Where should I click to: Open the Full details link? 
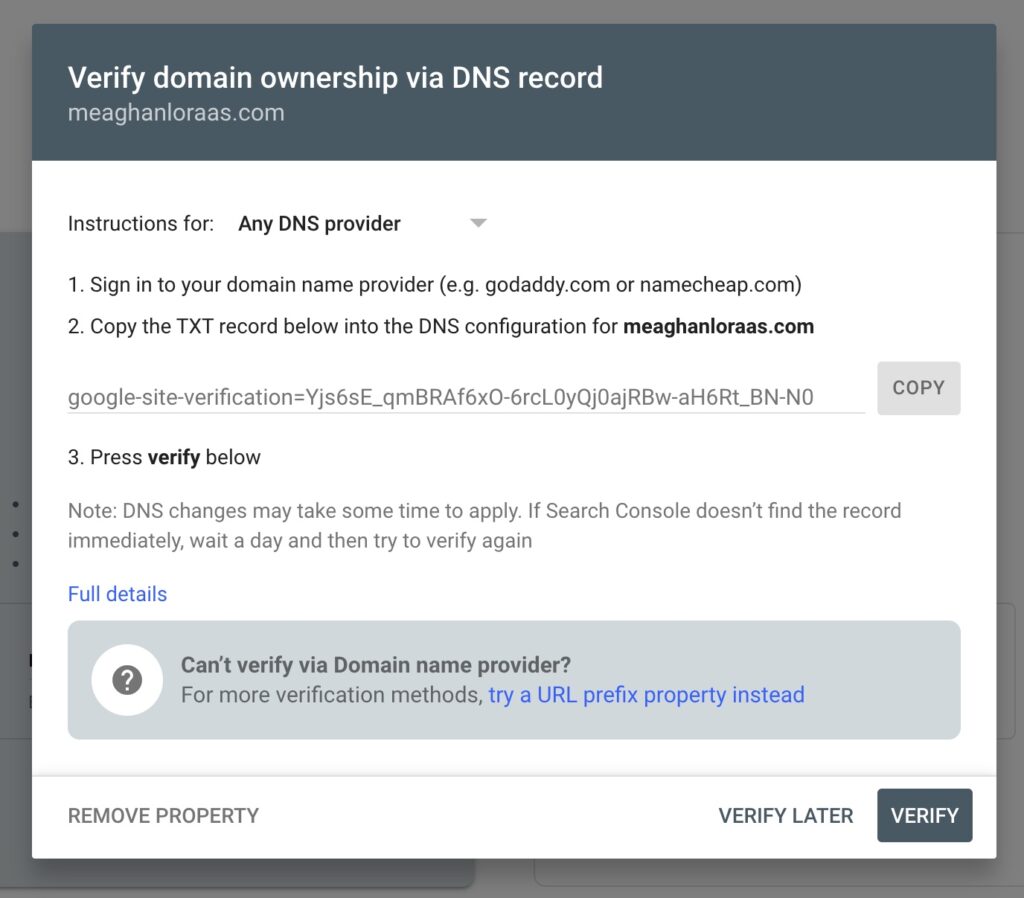(118, 594)
